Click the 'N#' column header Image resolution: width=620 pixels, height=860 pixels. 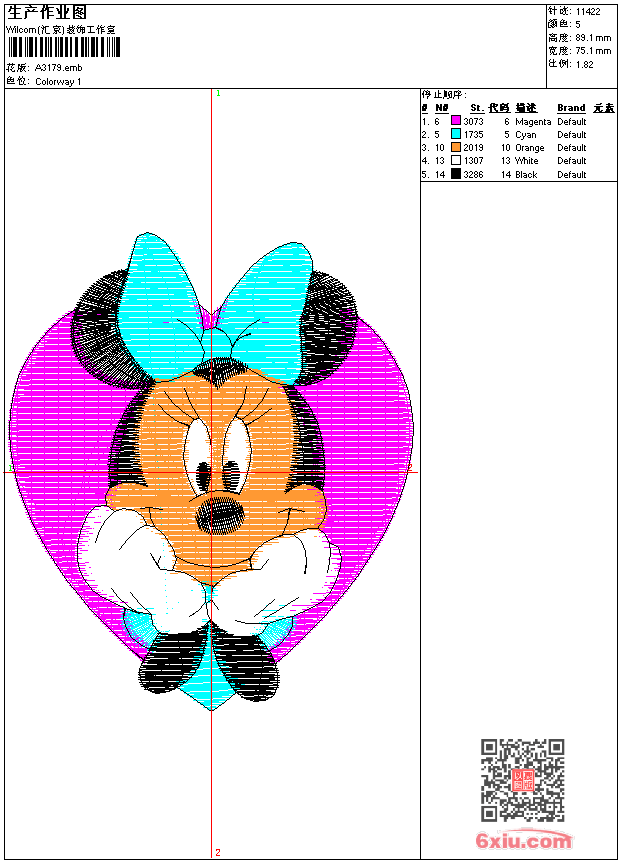pyautogui.click(x=442, y=108)
